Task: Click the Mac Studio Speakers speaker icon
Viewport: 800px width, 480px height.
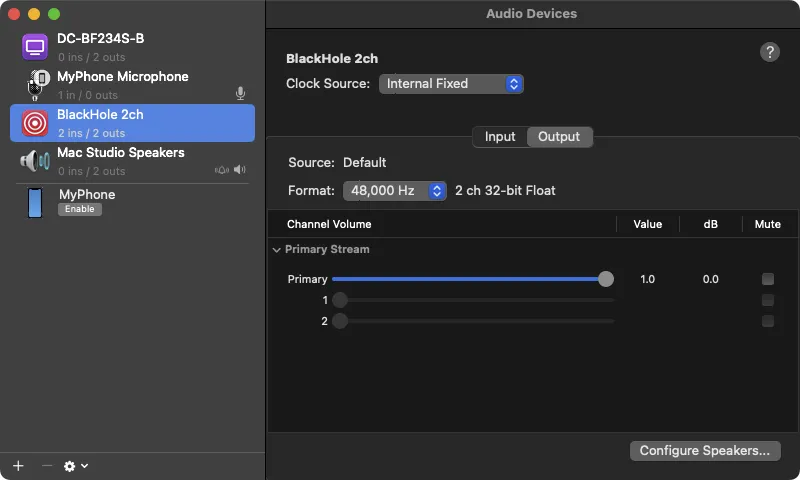Action: tap(35, 161)
